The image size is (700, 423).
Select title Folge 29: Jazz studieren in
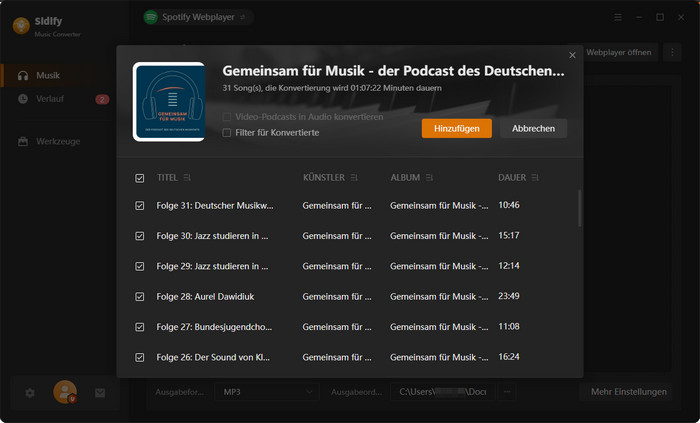(212, 266)
